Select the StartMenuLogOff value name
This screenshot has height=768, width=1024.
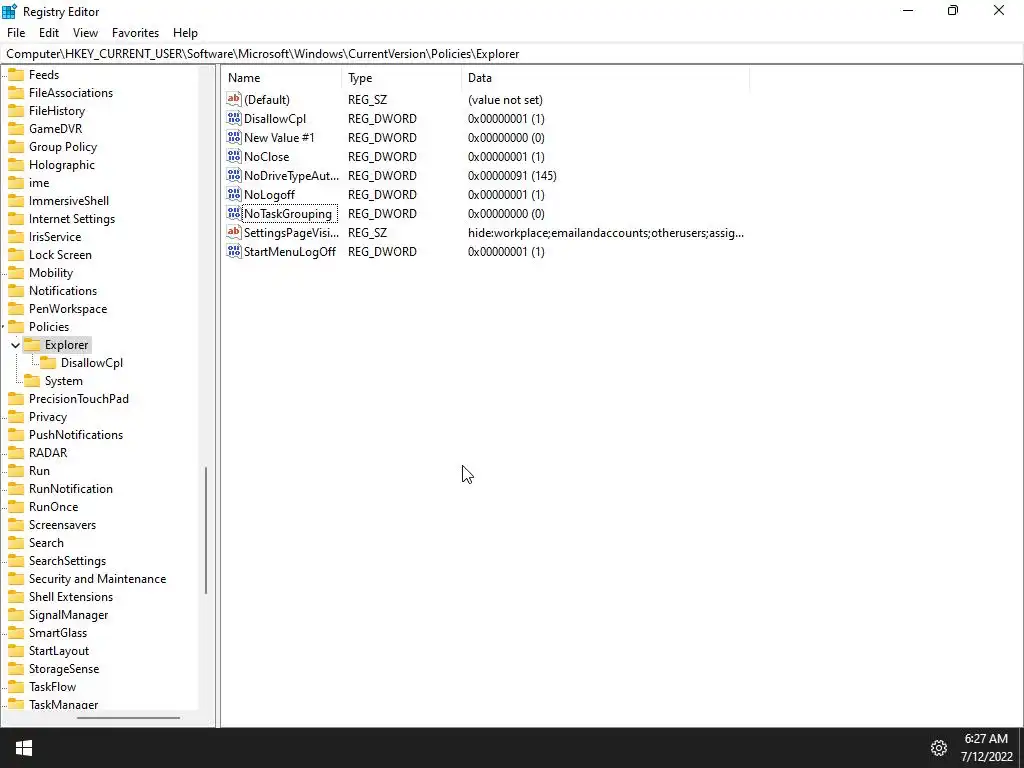(290, 251)
